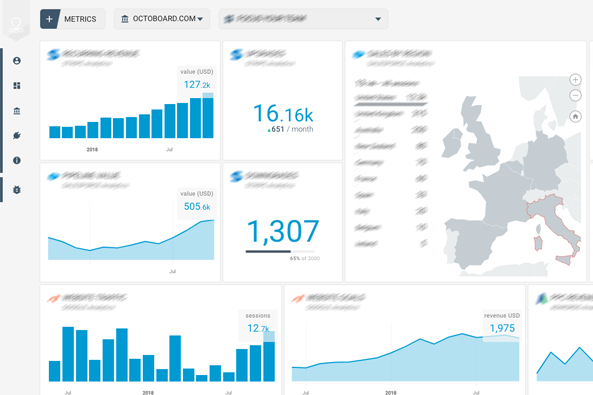Zoom out on the map widget
593x395 pixels.
click(575, 95)
